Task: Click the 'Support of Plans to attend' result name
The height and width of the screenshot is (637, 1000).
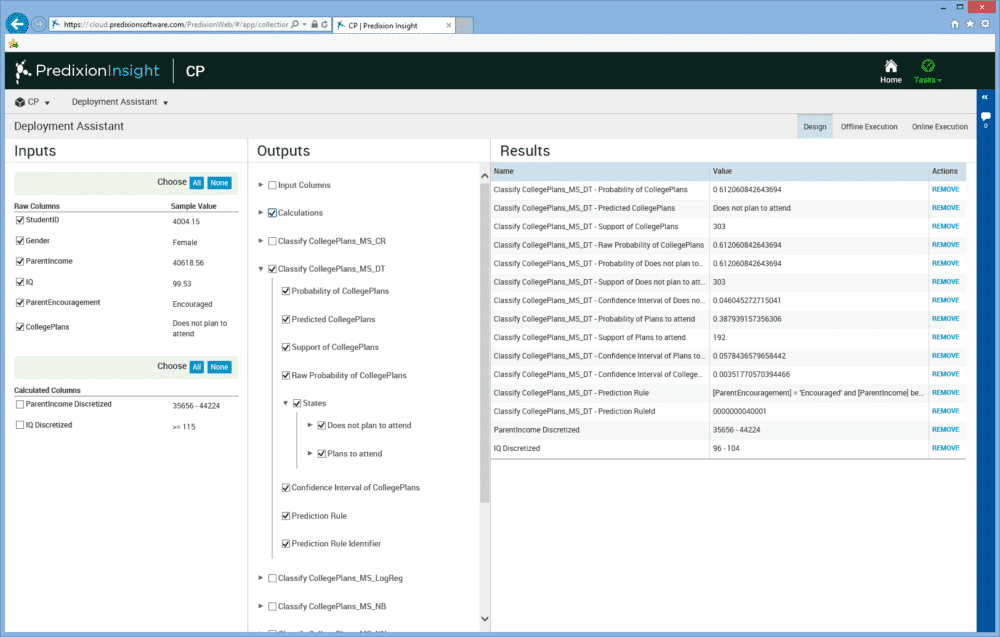Action: pos(589,337)
